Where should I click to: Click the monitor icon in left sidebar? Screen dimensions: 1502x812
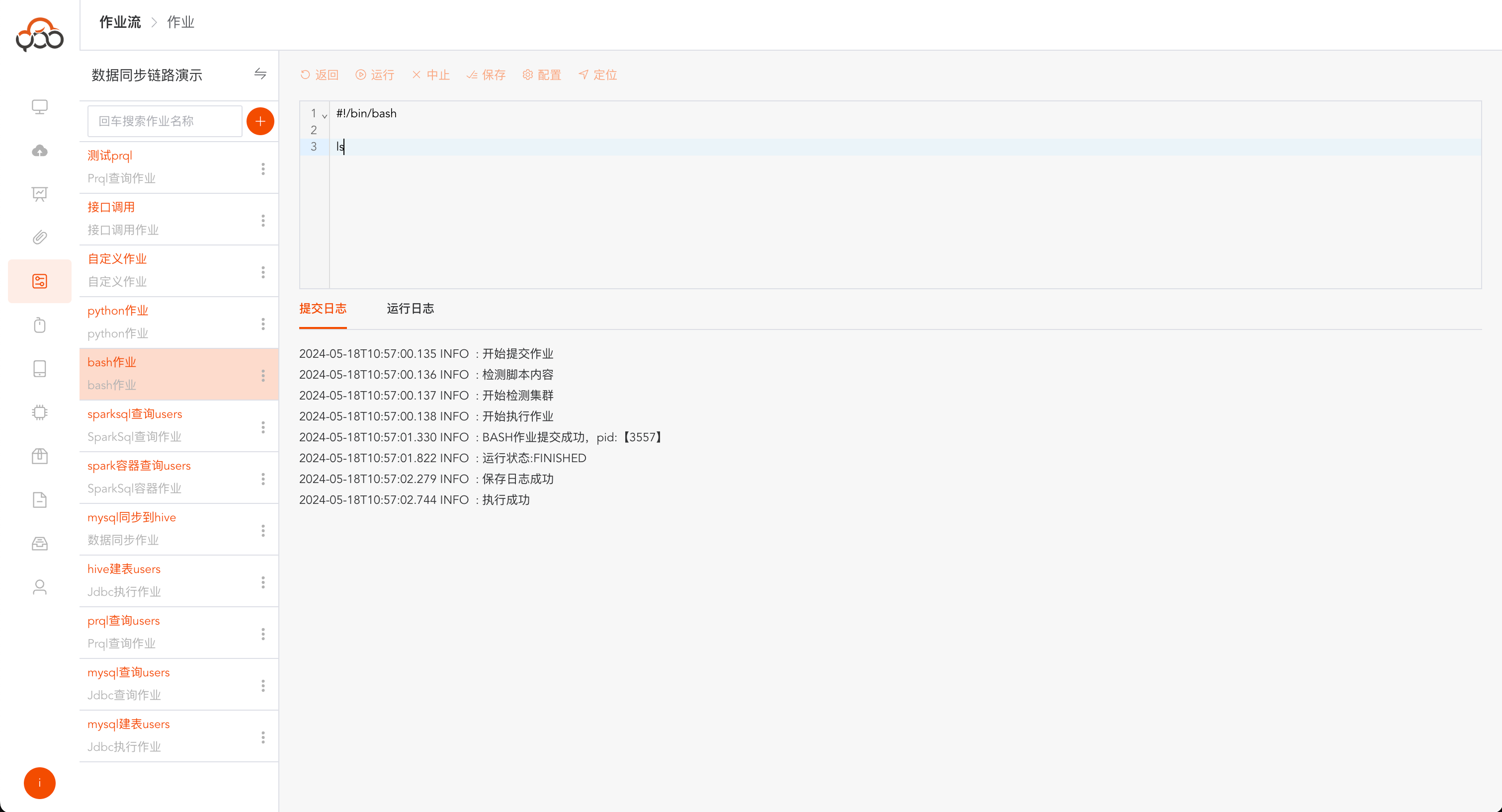point(40,107)
